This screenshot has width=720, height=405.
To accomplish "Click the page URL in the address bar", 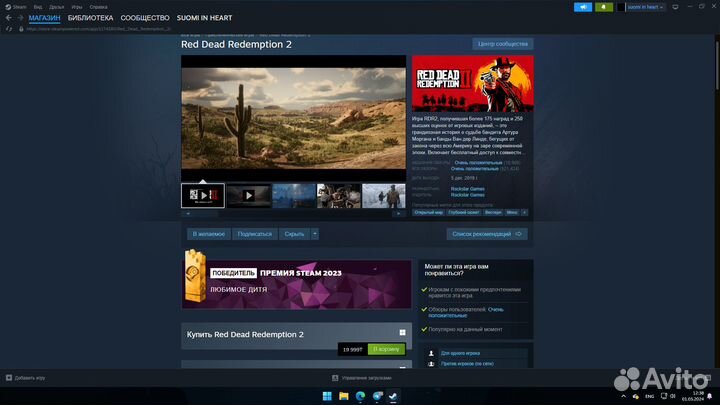I will click(x=99, y=29).
